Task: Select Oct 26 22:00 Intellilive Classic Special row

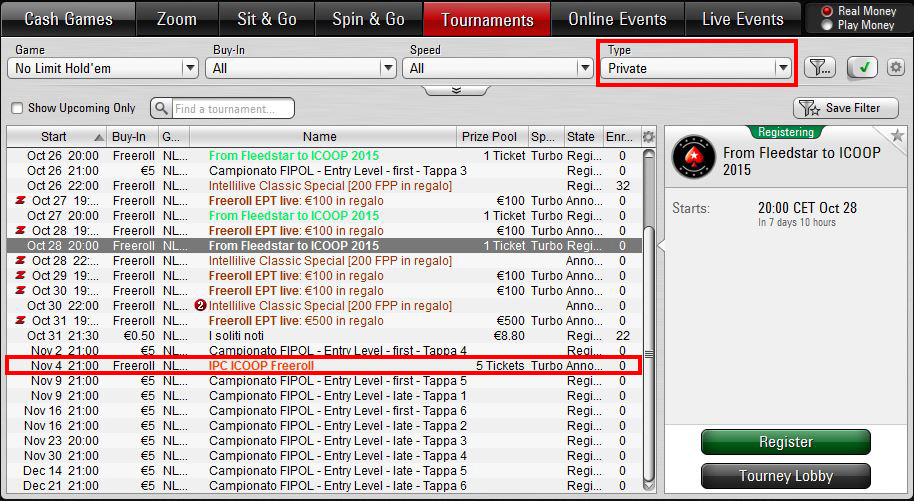Action: pyautogui.click(x=324, y=186)
